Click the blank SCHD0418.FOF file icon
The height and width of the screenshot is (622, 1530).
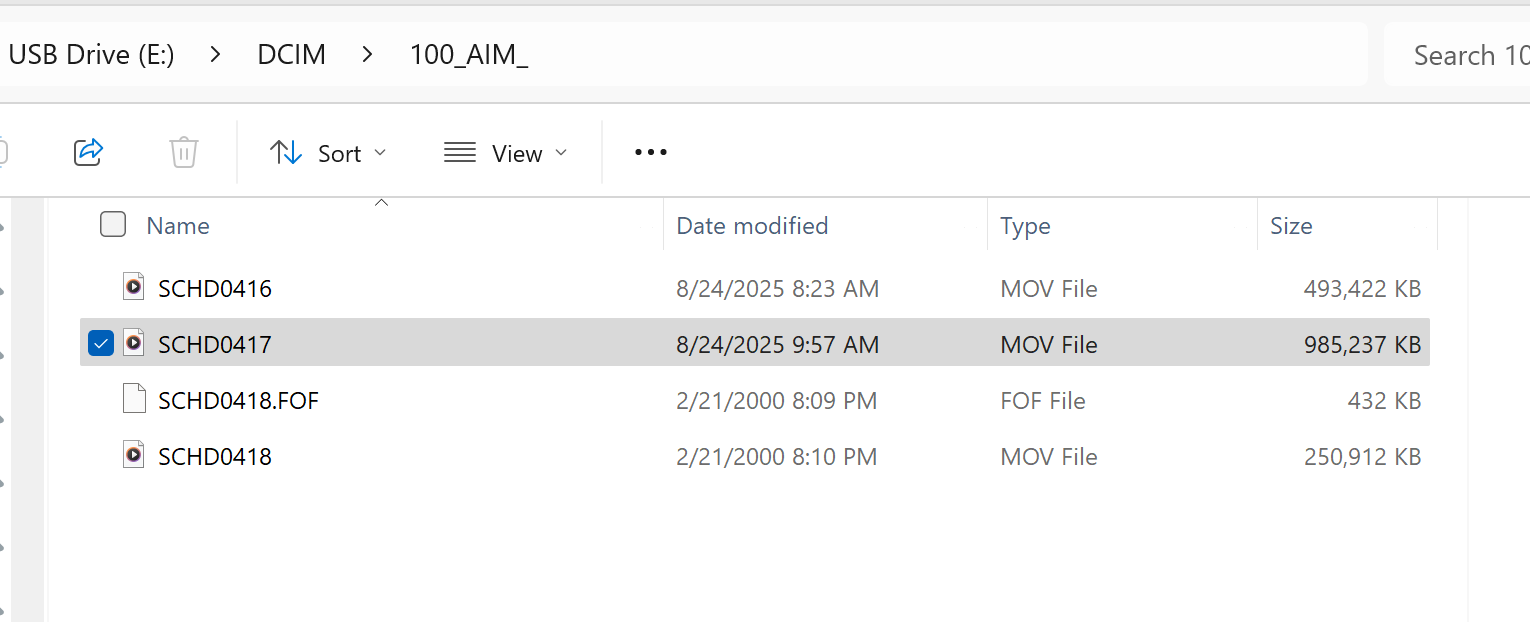pyautogui.click(x=134, y=399)
